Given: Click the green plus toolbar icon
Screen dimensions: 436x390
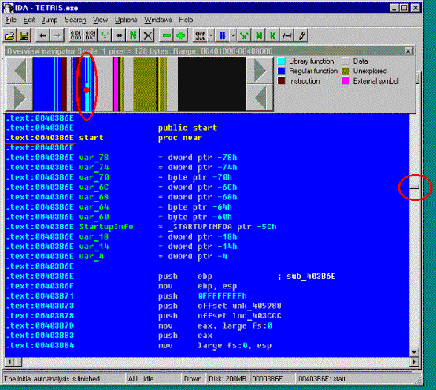Looking at the screenshot, I should click(x=181, y=35).
